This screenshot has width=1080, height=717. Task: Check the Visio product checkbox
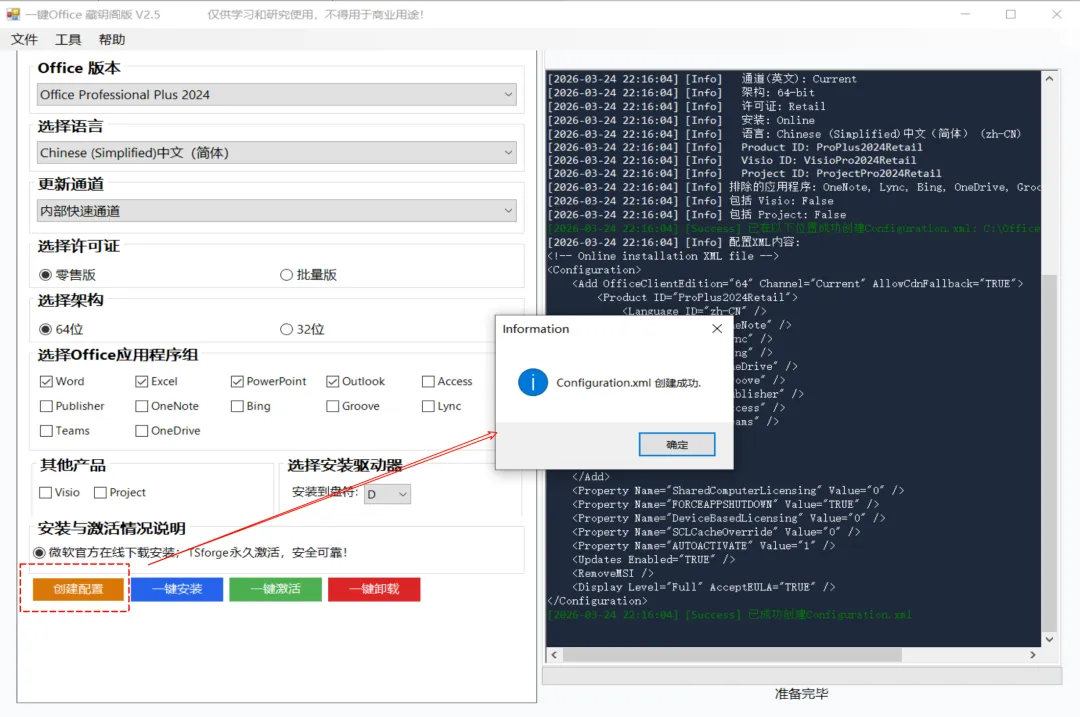(x=45, y=492)
